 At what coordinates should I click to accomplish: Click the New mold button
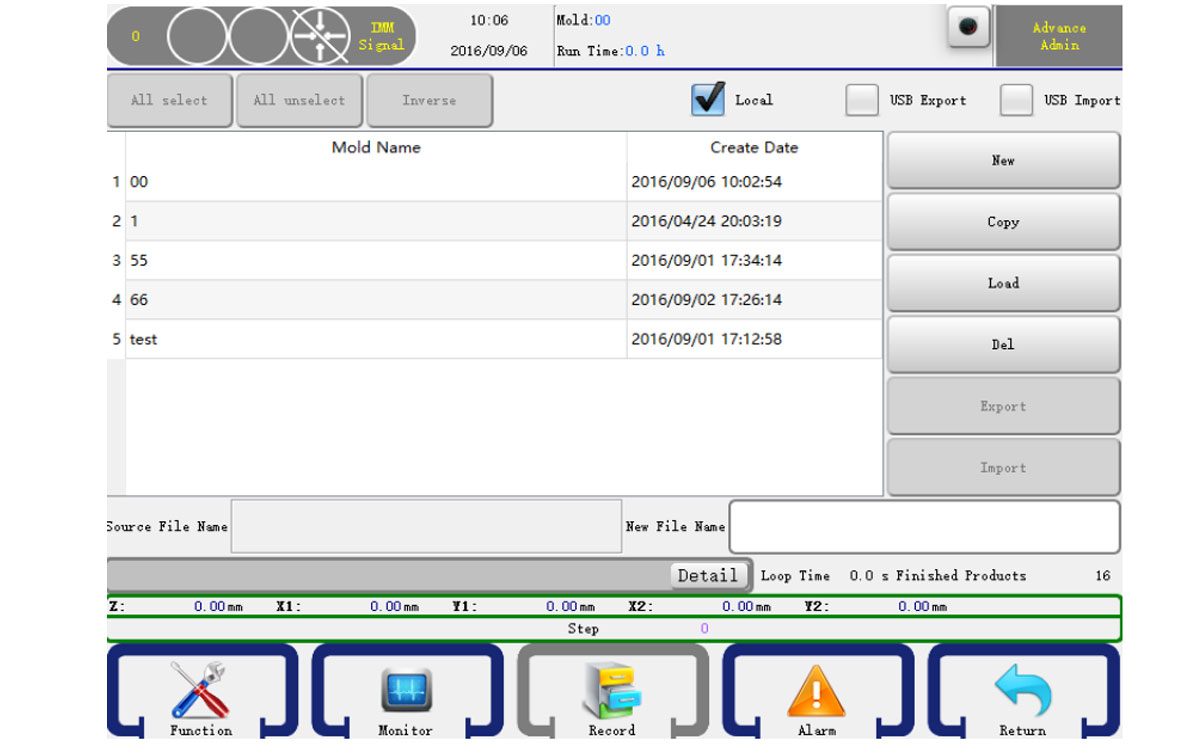point(1003,160)
